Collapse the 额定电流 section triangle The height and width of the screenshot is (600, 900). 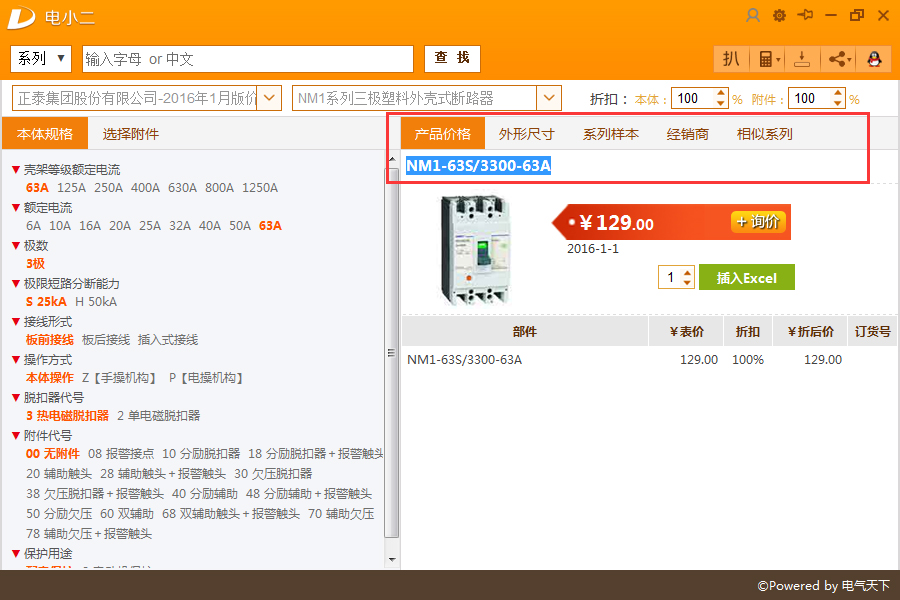(x=16, y=208)
